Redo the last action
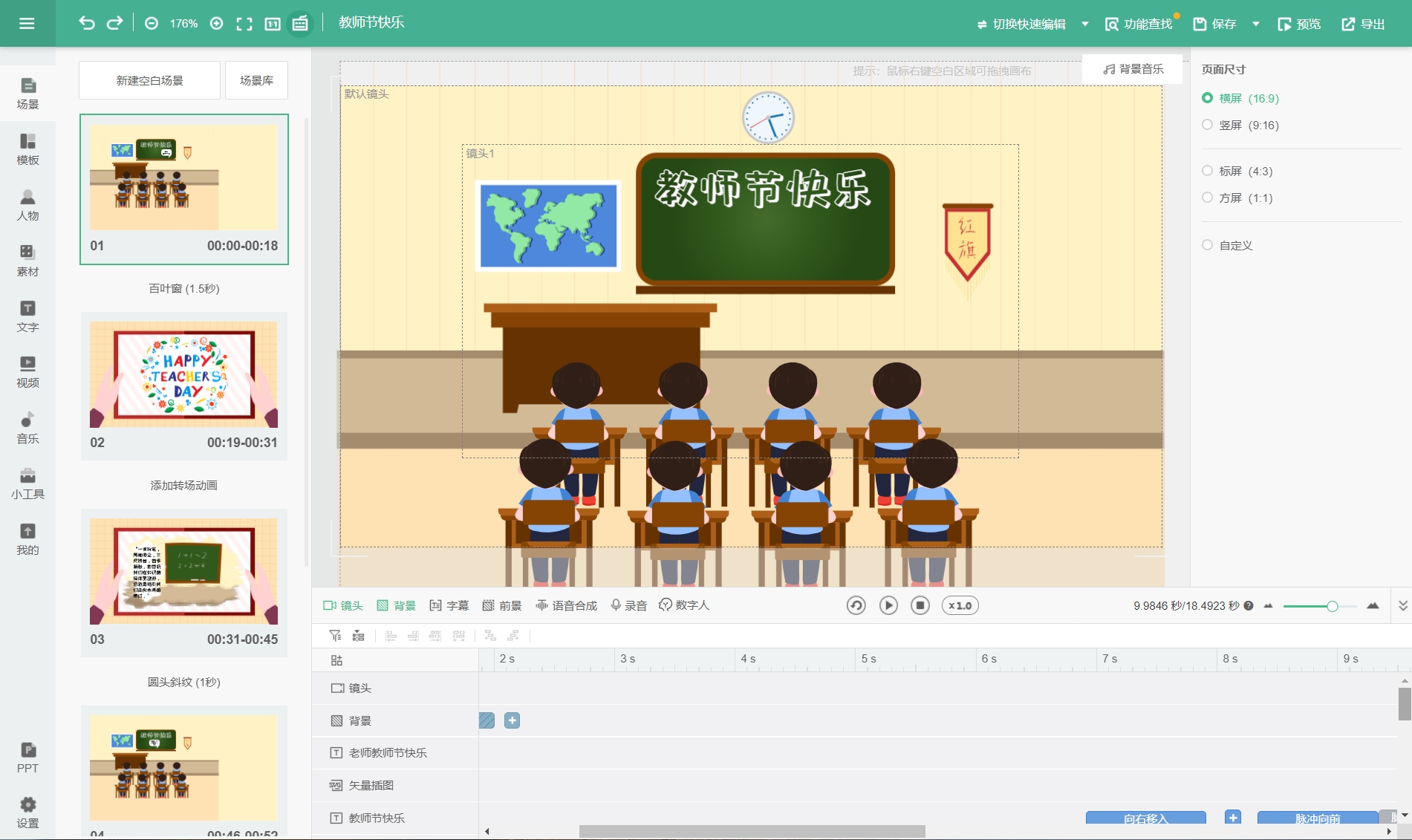 114,23
